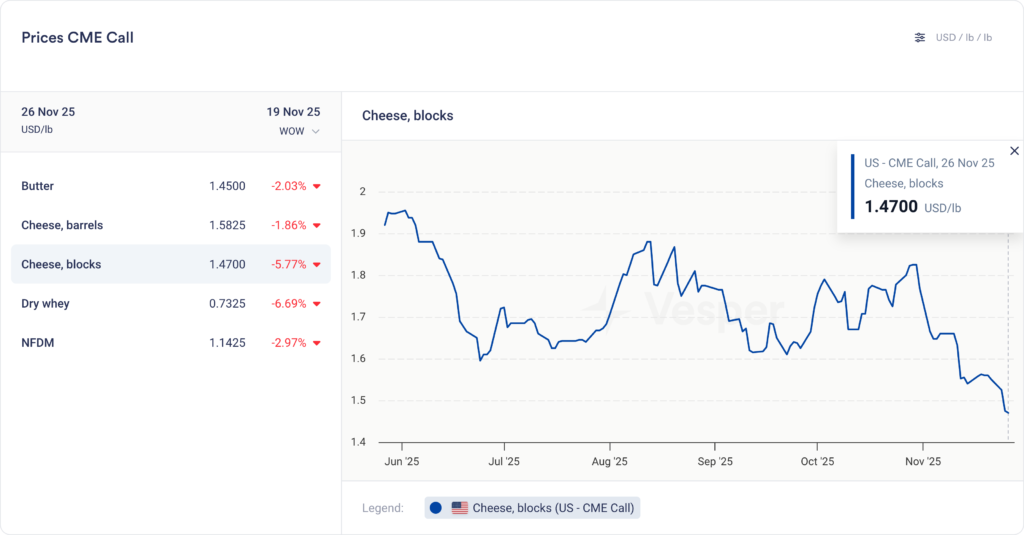Click the red arrow next to Cheese, barrels

317,225
